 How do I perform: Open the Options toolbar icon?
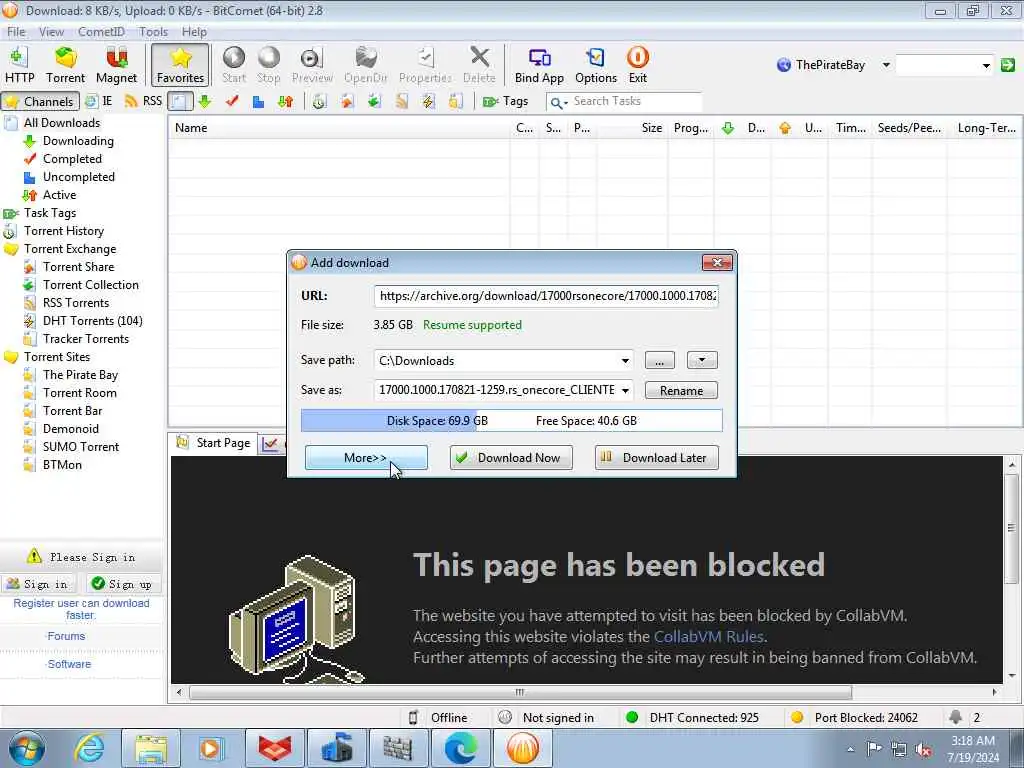pyautogui.click(x=596, y=65)
